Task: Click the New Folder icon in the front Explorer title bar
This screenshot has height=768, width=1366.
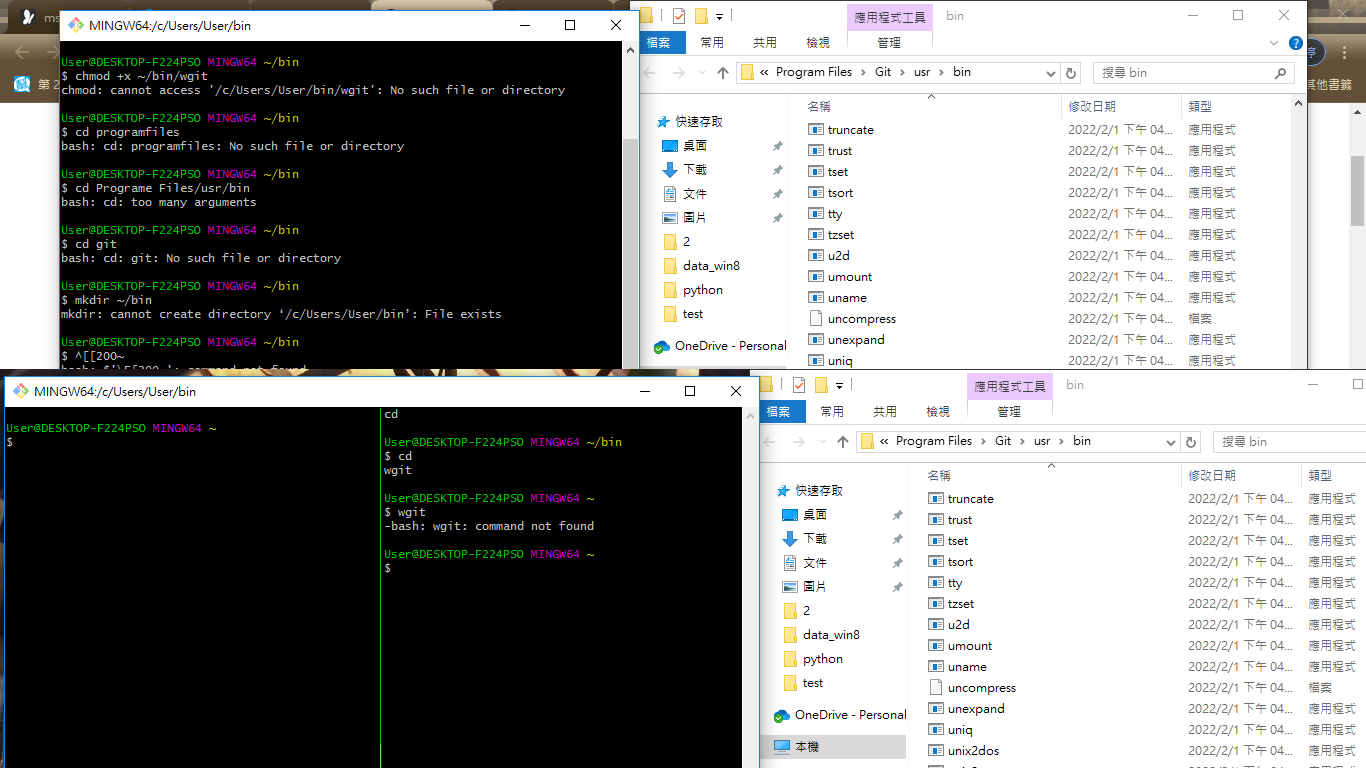Action: click(821, 384)
